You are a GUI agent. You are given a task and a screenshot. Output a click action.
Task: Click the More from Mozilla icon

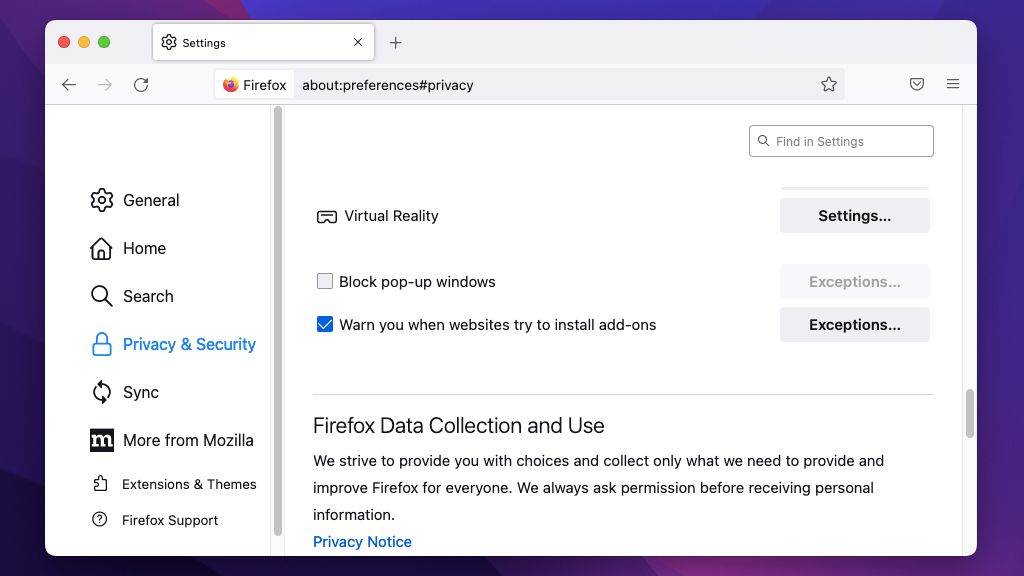pos(101,440)
